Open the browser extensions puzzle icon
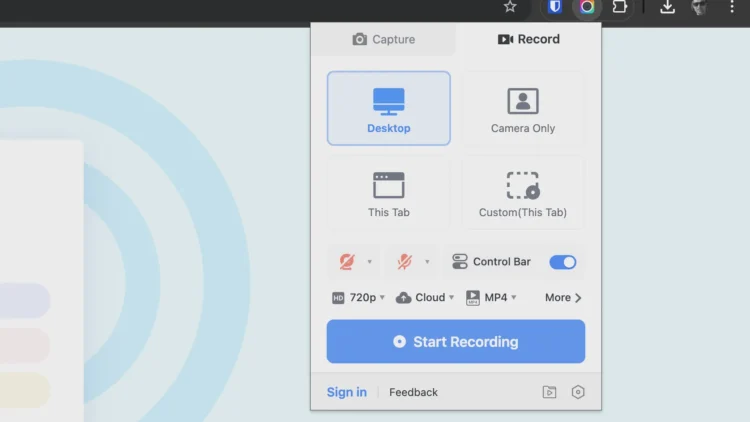Viewport: 750px width, 422px height. pos(620,7)
